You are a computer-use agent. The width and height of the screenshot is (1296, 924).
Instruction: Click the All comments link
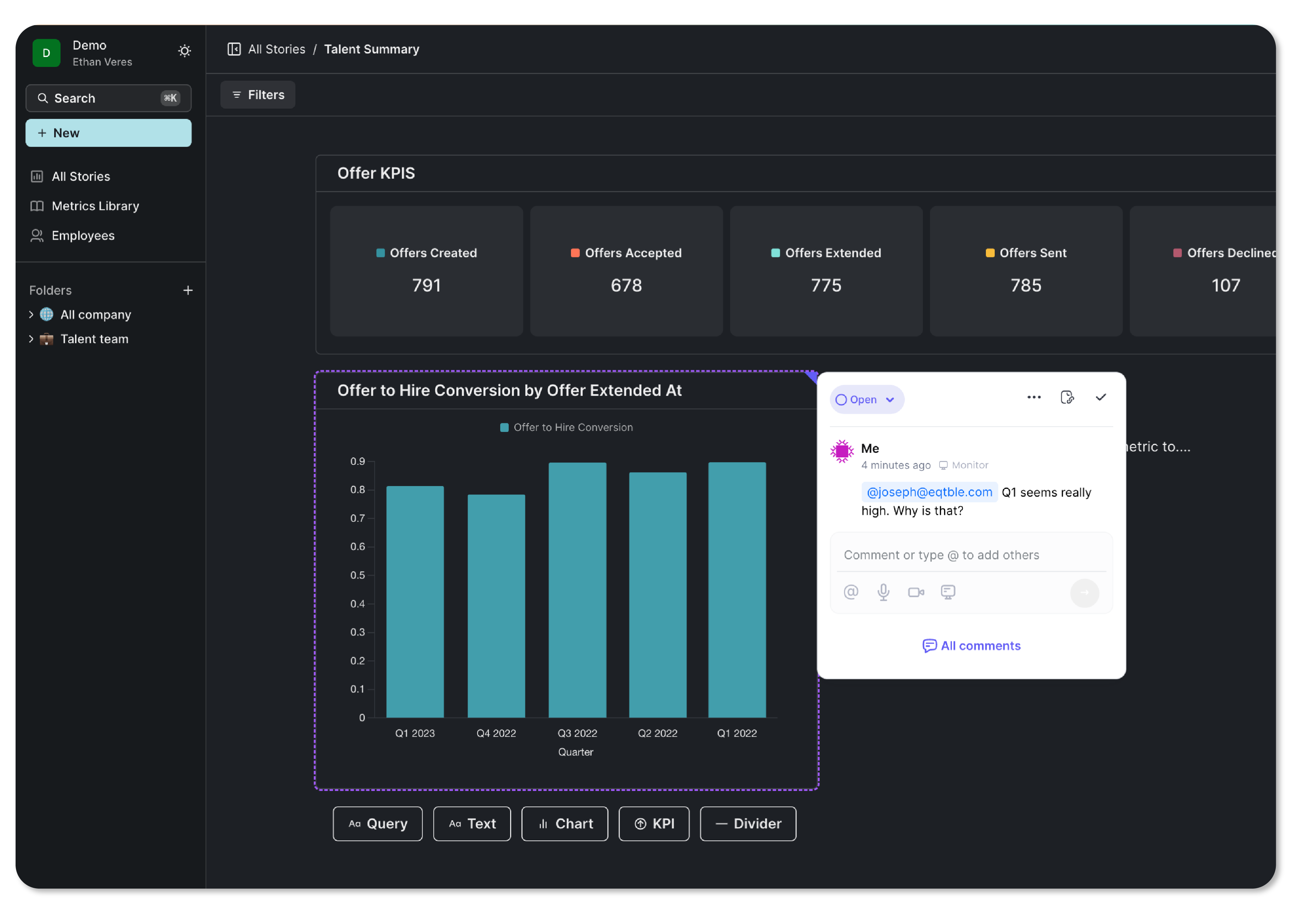(971, 646)
